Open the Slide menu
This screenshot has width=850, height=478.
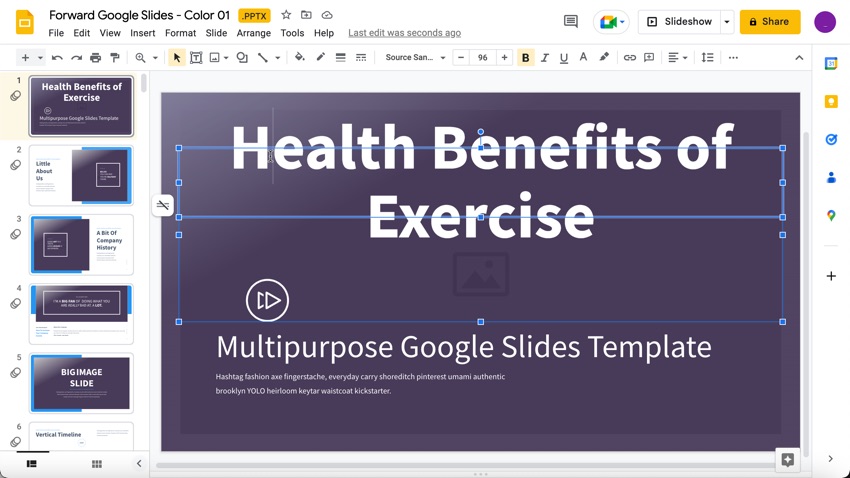pos(216,33)
